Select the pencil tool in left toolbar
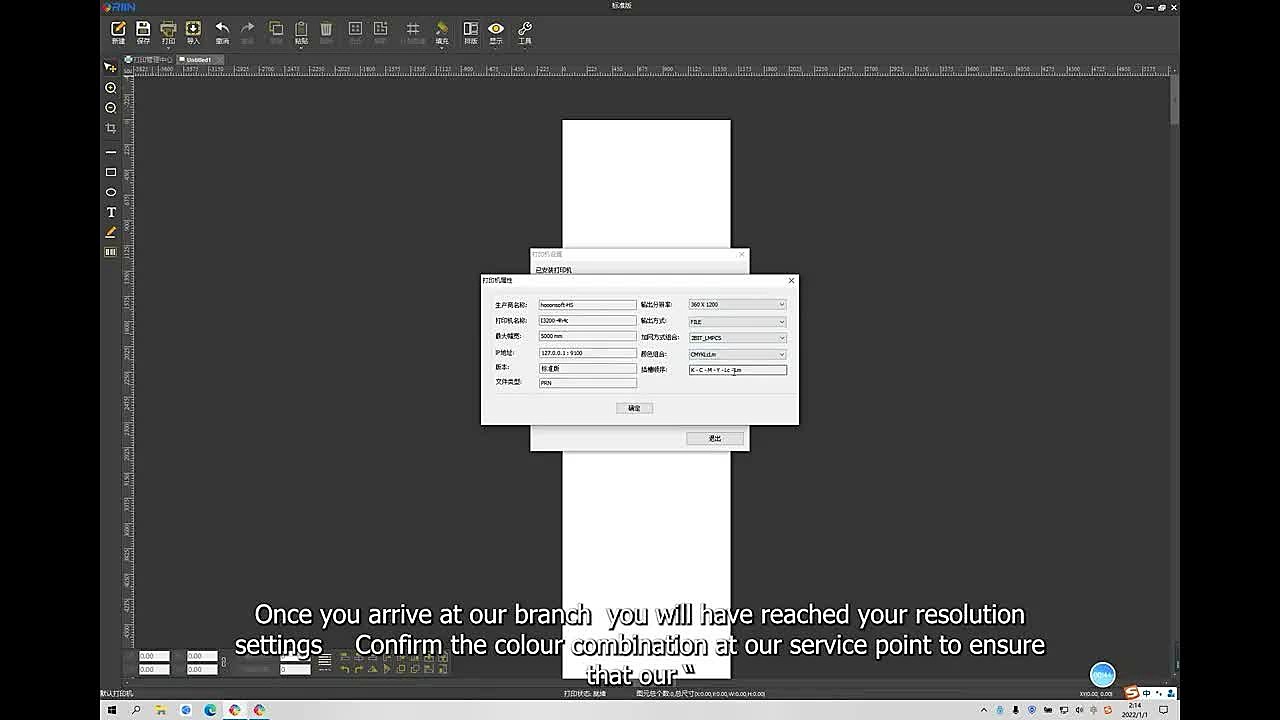 (111, 232)
